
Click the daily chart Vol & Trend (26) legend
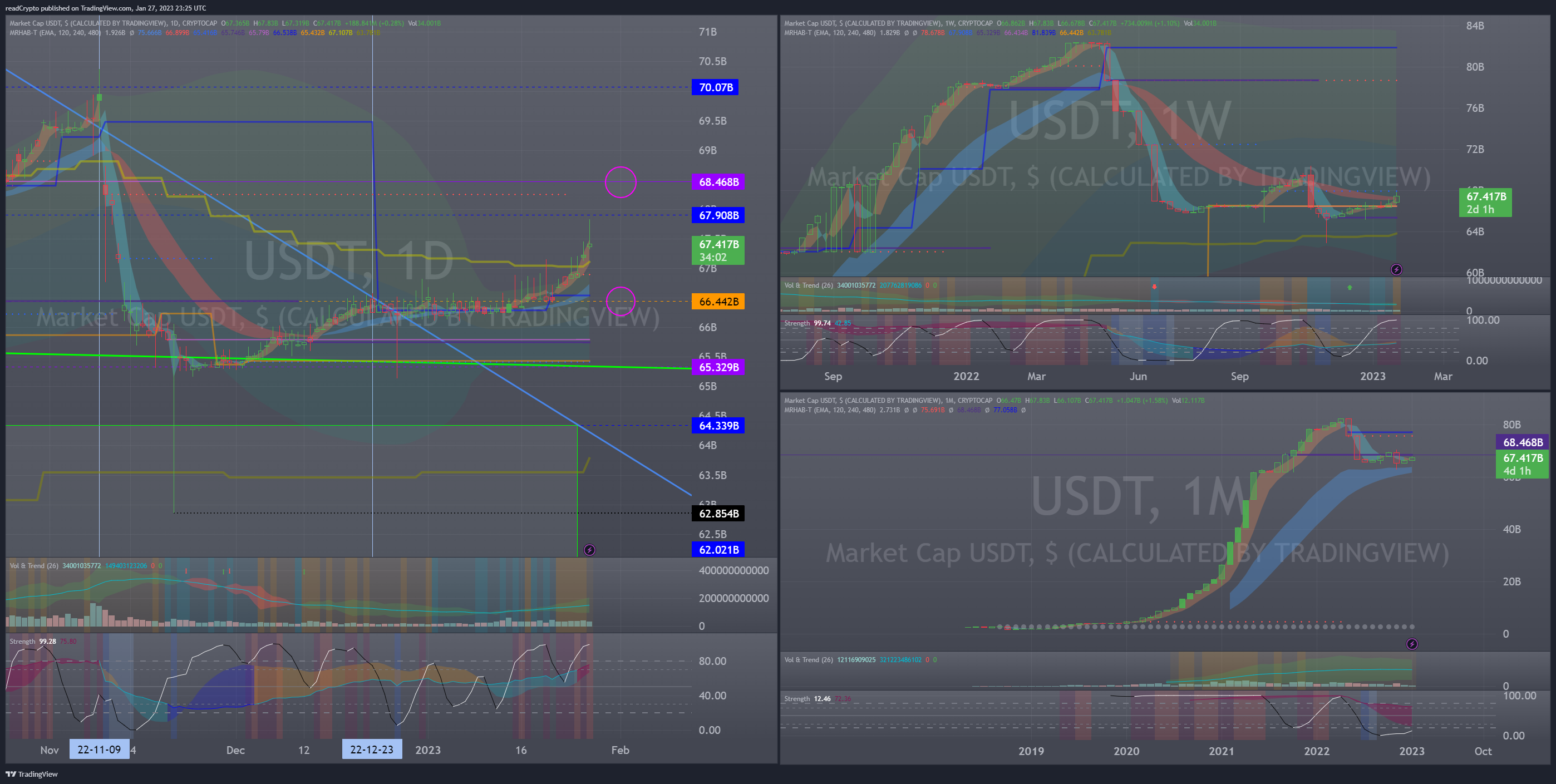tap(86, 566)
